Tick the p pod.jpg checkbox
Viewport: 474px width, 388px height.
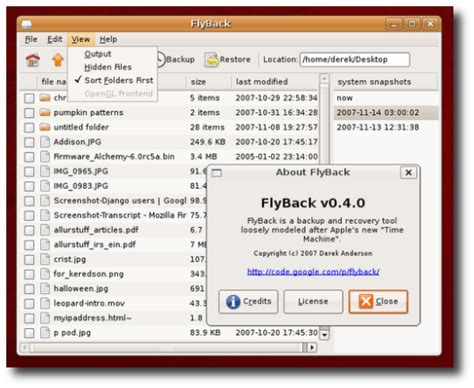click(x=29, y=333)
